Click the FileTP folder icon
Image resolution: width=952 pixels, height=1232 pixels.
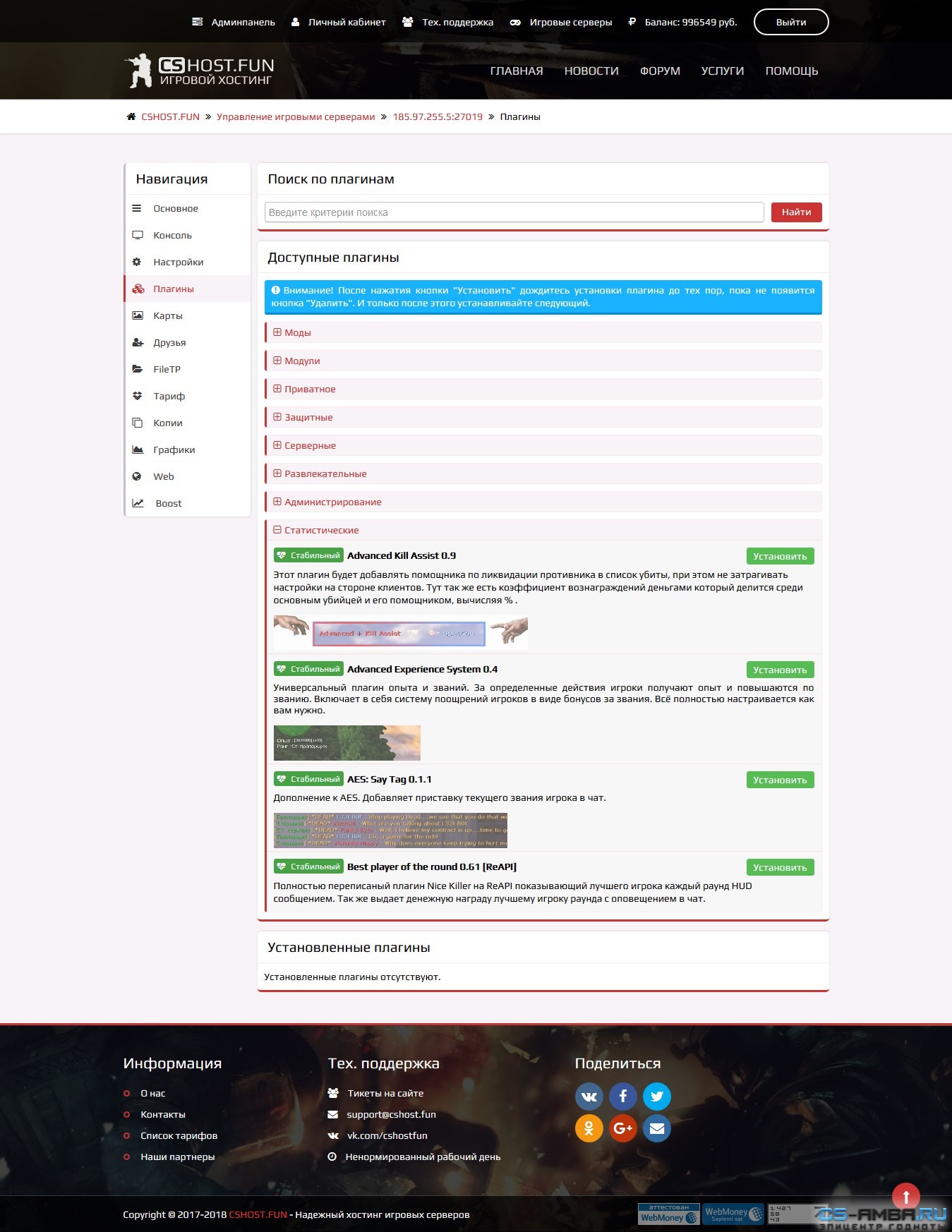click(138, 369)
